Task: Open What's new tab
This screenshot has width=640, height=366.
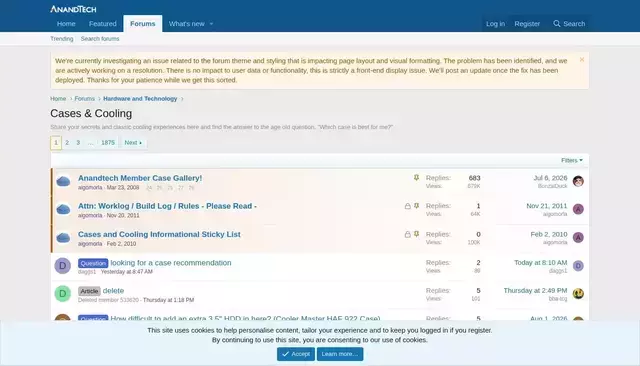Action: coord(187,24)
